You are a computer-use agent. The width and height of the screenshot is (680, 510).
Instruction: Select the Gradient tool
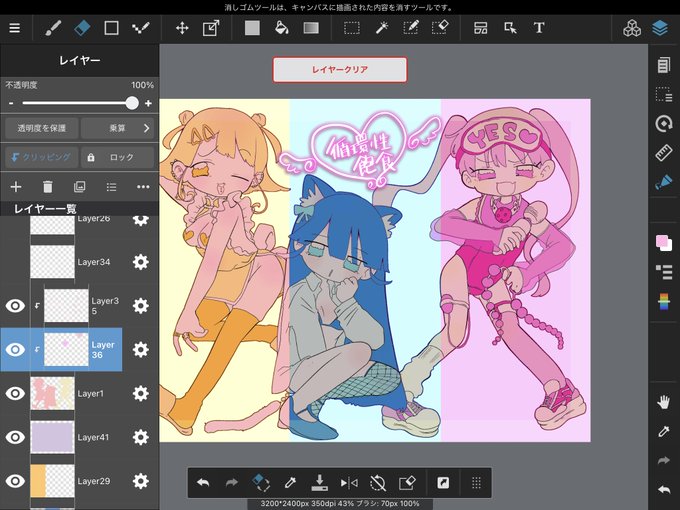(311, 28)
